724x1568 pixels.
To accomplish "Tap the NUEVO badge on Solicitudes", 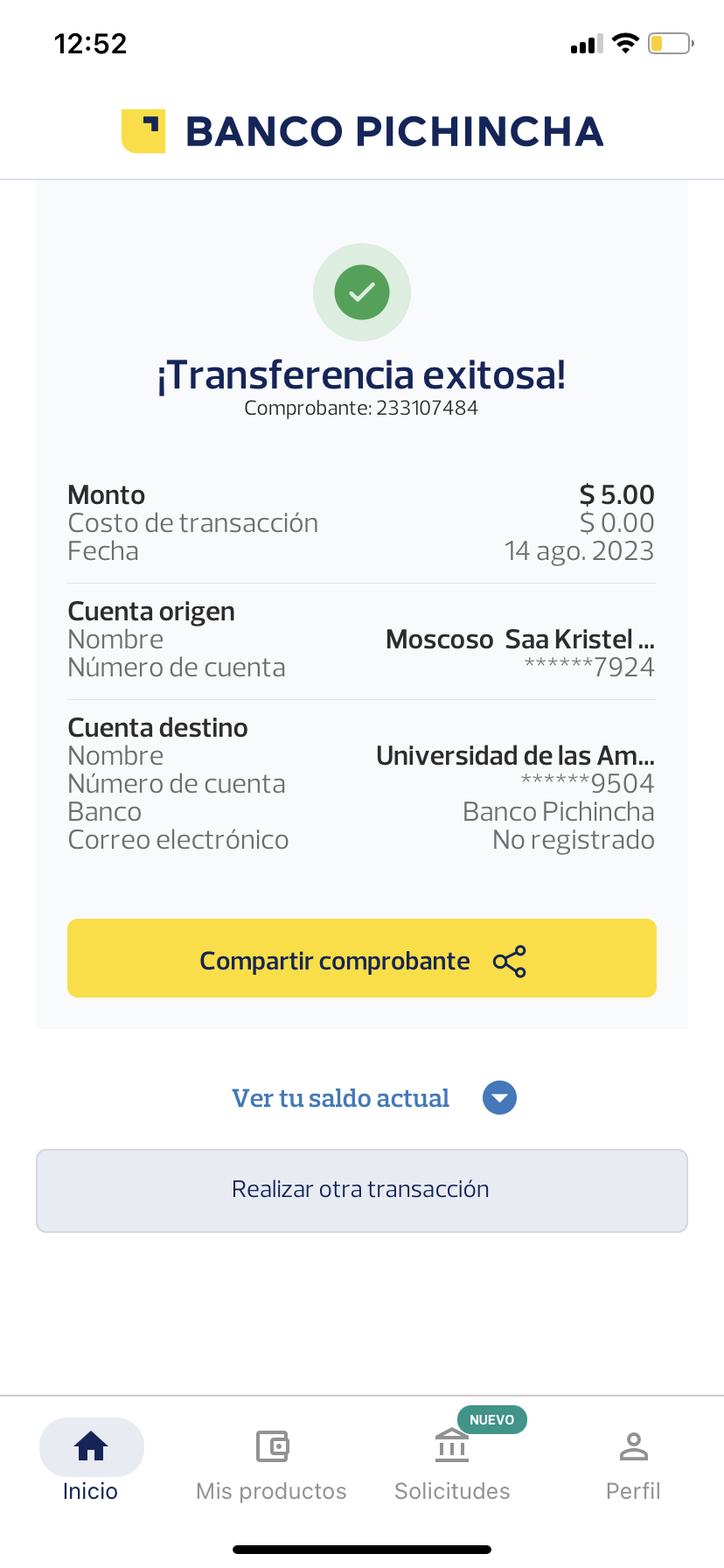I will click(x=492, y=1419).
